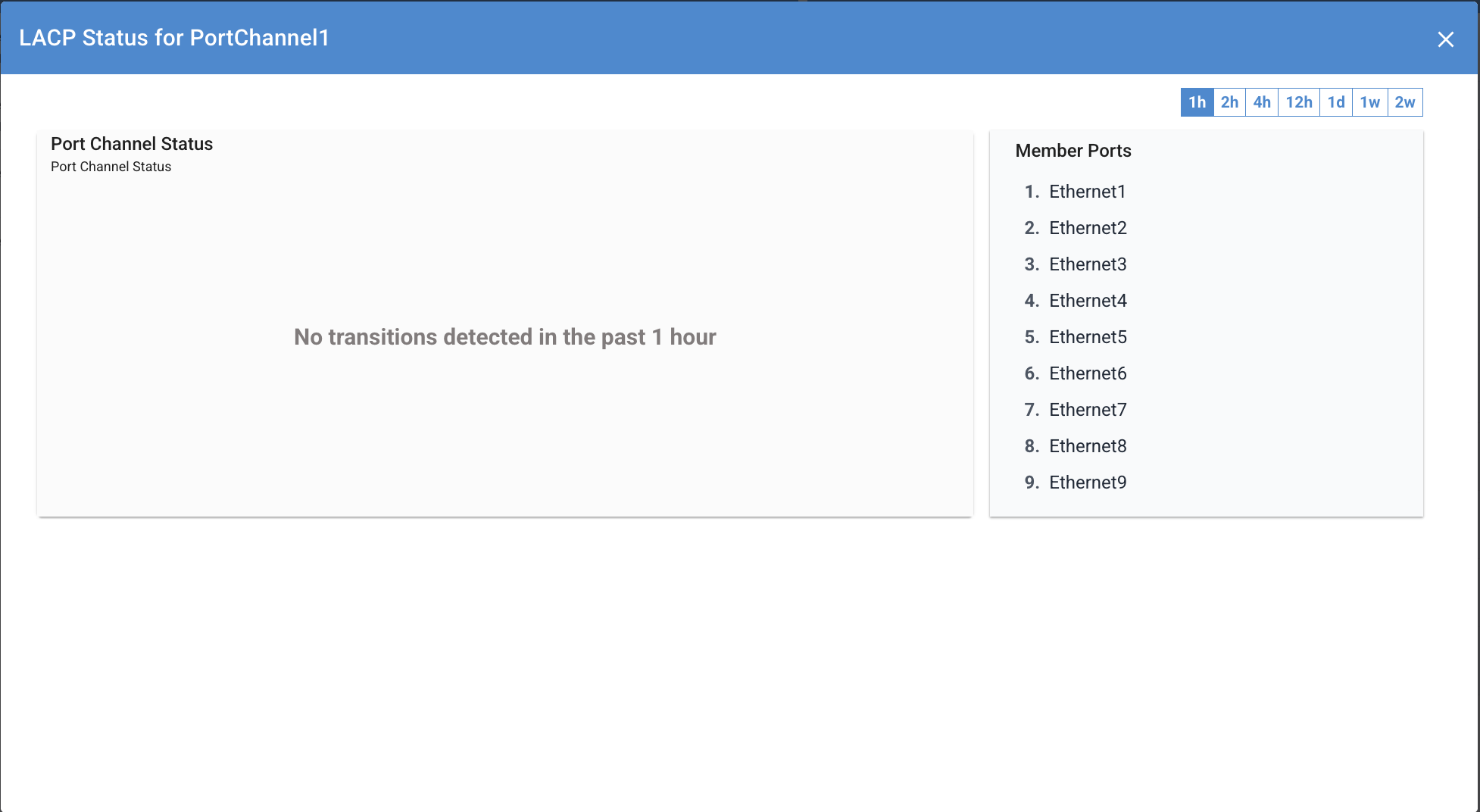Click the Port Channel Status heading

coord(132,144)
